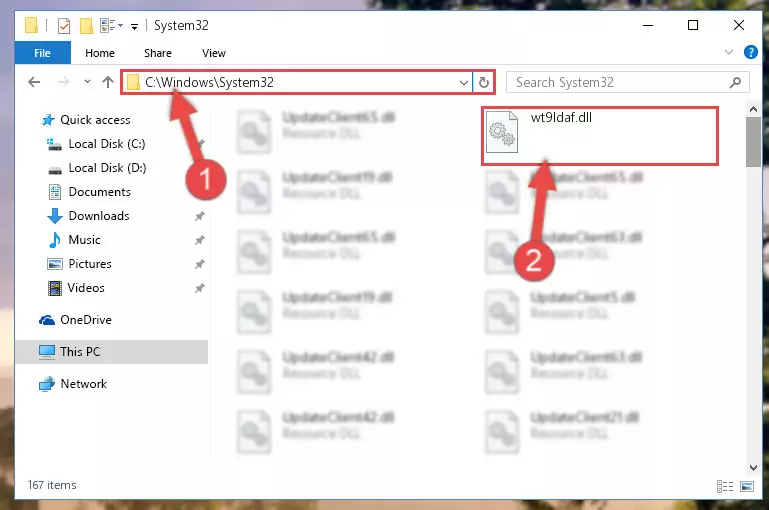This screenshot has width=769, height=510.
Task: Open Local Disk (C:) in sidebar
Action: pyautogui.click(x=107, y=144)
